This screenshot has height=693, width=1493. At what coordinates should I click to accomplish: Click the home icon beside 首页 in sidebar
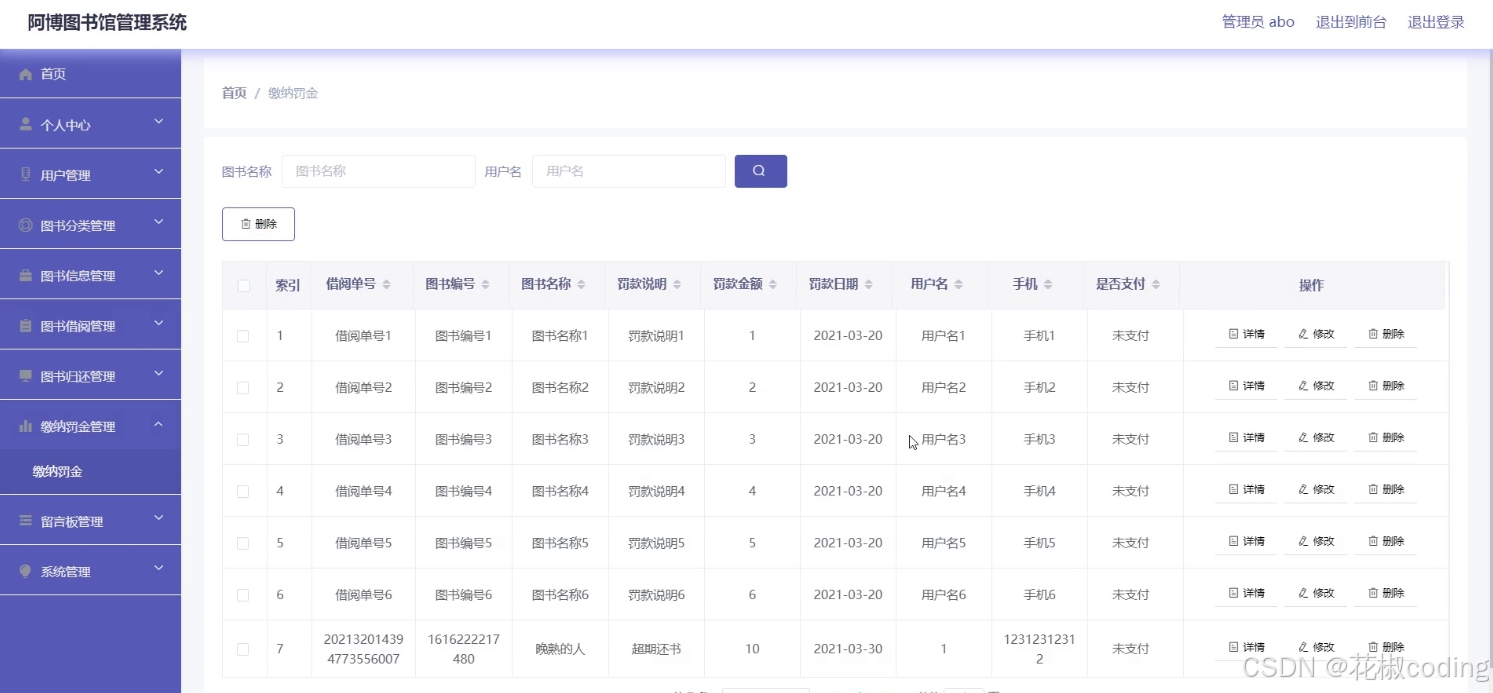(x=25, y=73)
